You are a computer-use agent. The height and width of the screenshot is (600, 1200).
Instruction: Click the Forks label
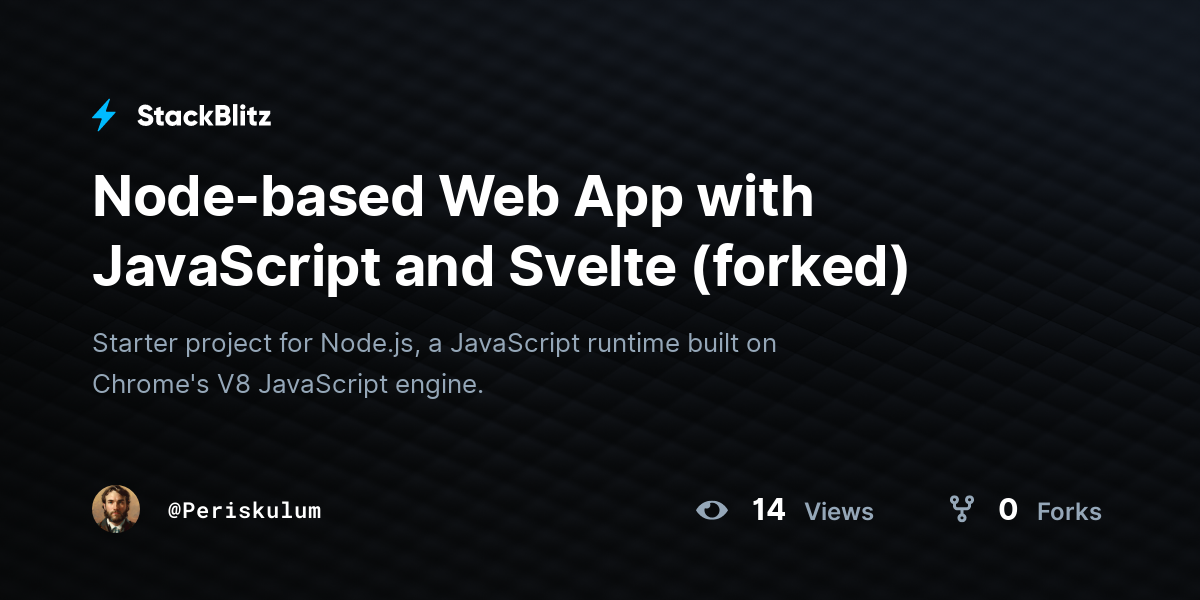pyautogui.click(x=1069, y=512)
